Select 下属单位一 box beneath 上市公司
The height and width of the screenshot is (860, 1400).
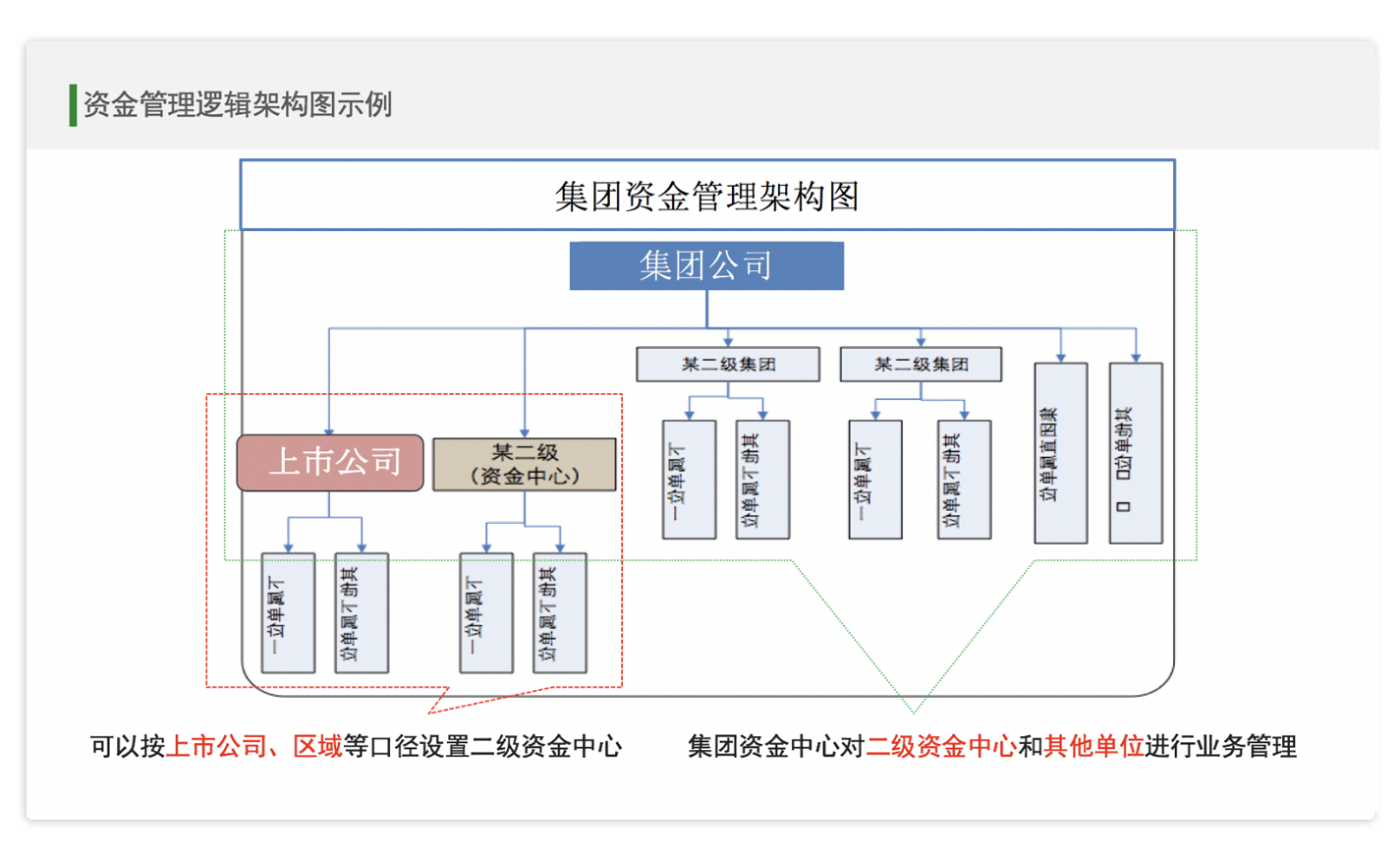tap(288, 613)
